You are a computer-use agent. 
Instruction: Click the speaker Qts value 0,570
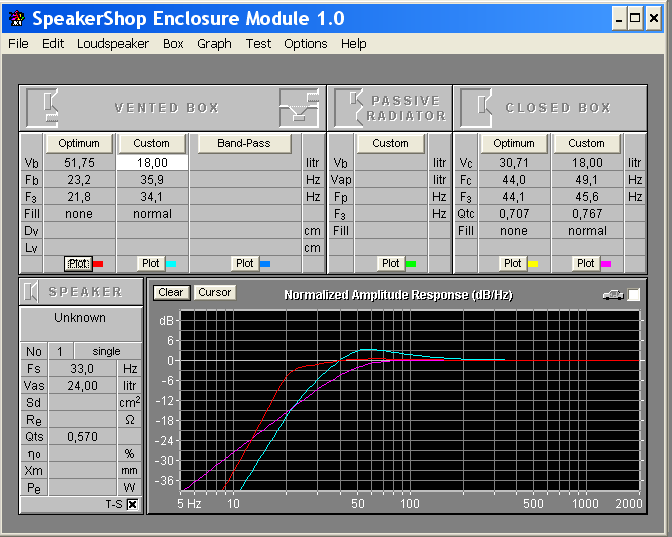[x=82, y=437]
